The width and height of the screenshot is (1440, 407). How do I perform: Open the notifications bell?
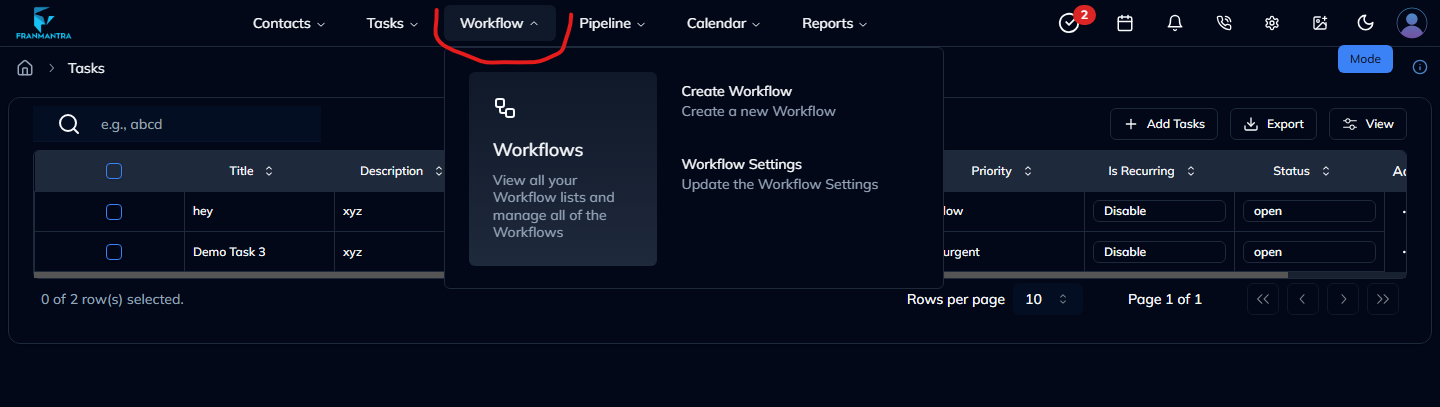(1175, 23)
